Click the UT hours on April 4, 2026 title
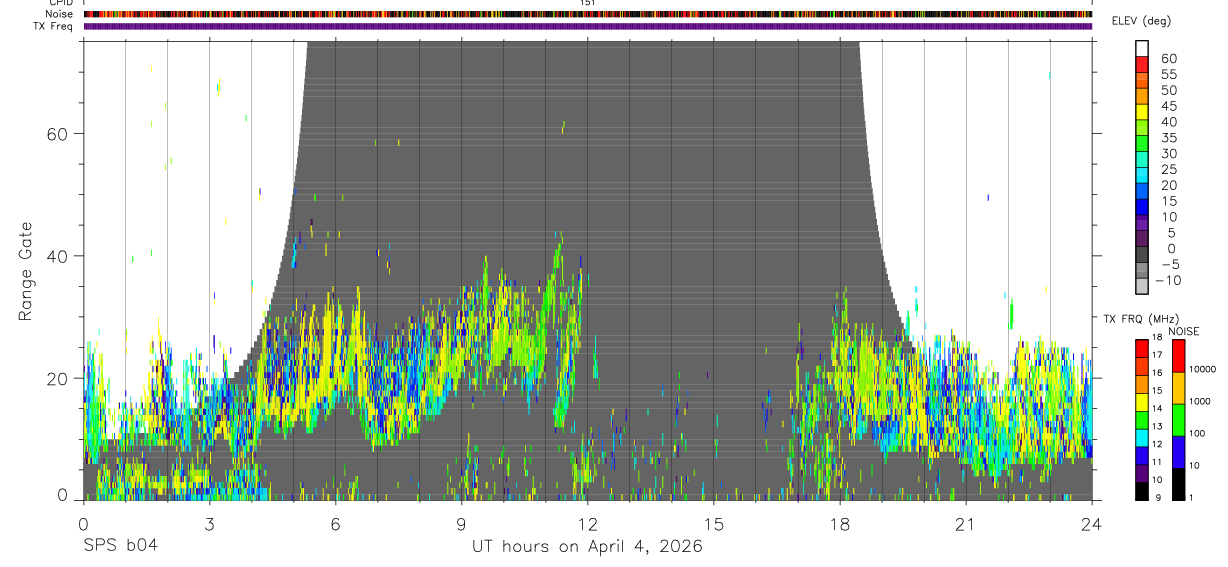This screenshot has width=1228, height=567. coord(588,546)
